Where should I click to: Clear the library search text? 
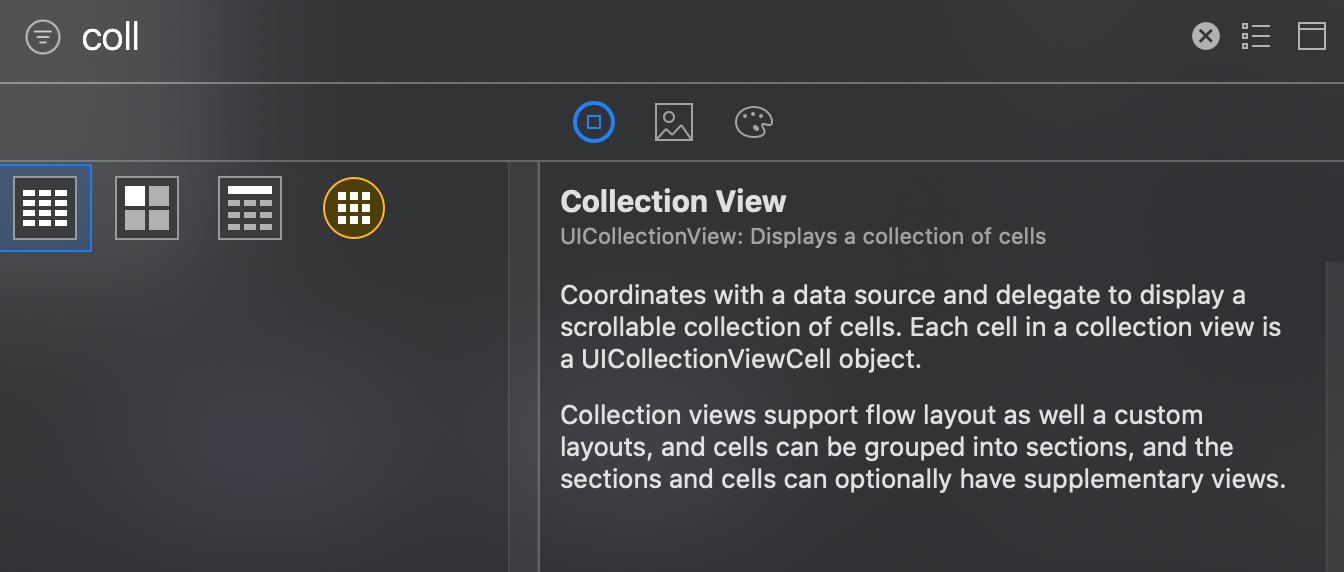1206,37
